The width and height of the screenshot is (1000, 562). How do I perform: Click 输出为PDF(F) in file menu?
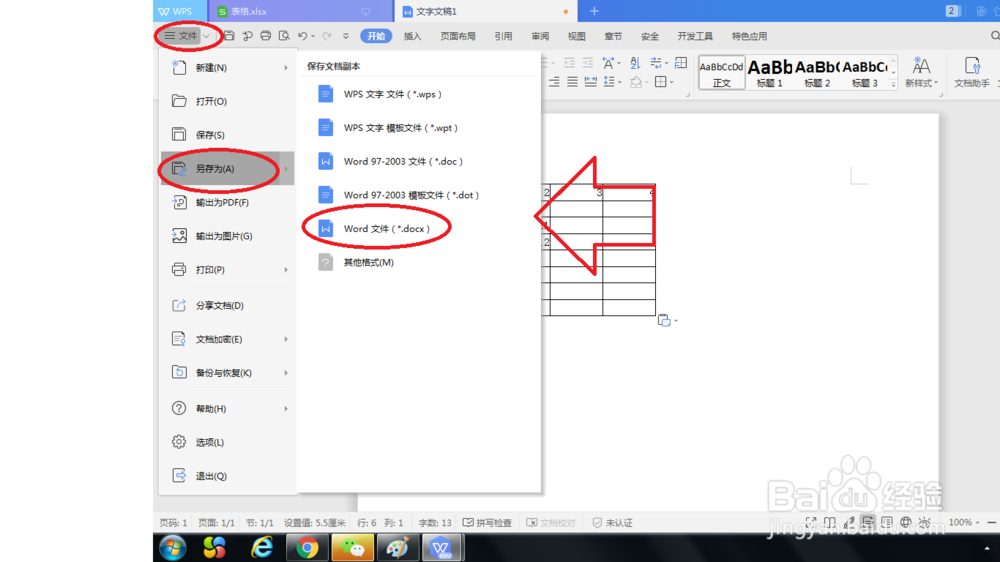227,203
